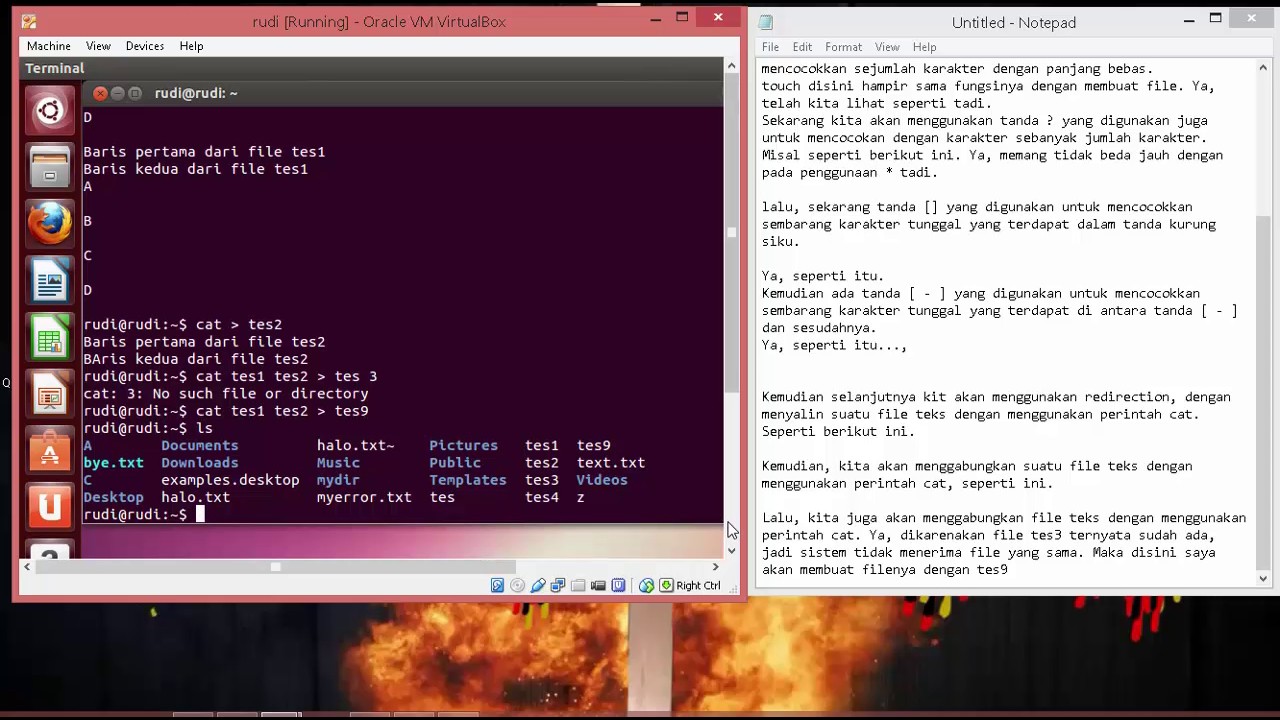The height and width of the screenshot is (720, 1280).
Task: Click 'Pictures' in terminal listing
Action: [x=463, y=446]
